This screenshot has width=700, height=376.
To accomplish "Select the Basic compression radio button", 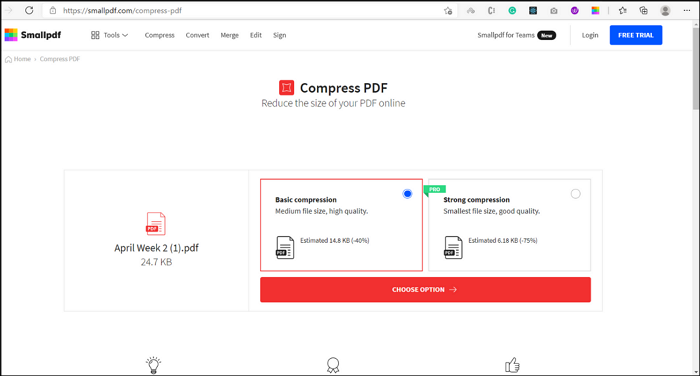I will [x=407, y=194].
